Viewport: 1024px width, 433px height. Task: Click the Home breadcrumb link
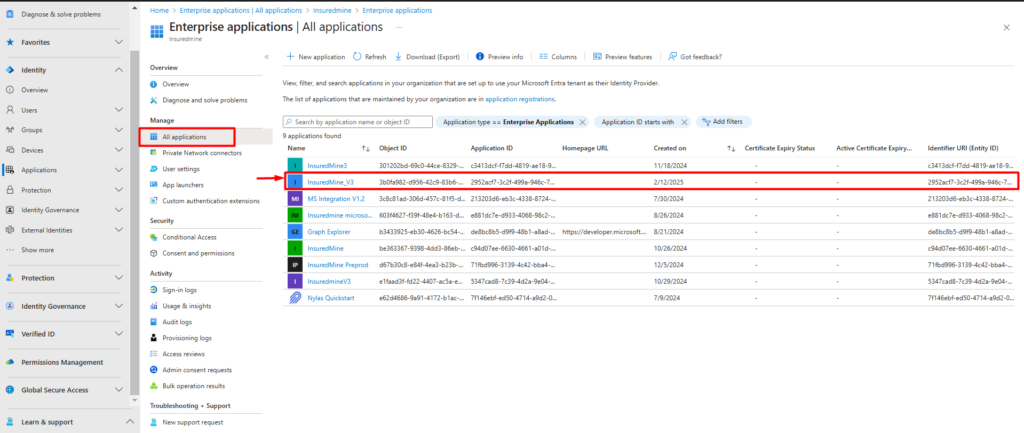point(159,10)
